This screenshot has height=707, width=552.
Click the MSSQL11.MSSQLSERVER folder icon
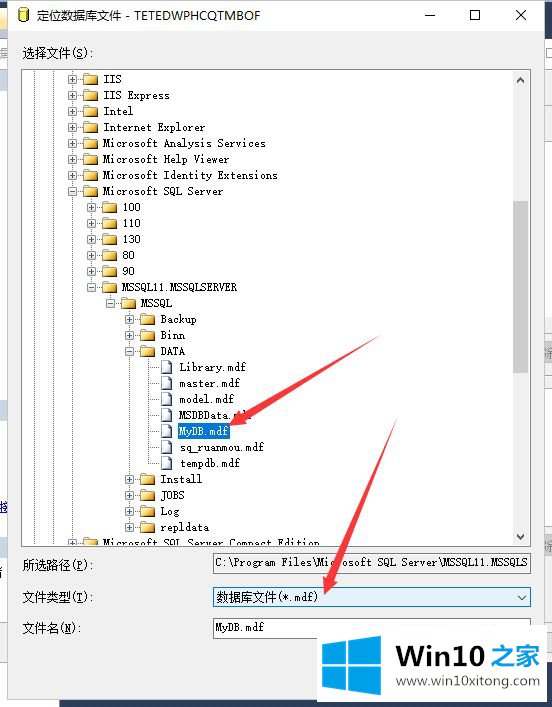(110, 287)
